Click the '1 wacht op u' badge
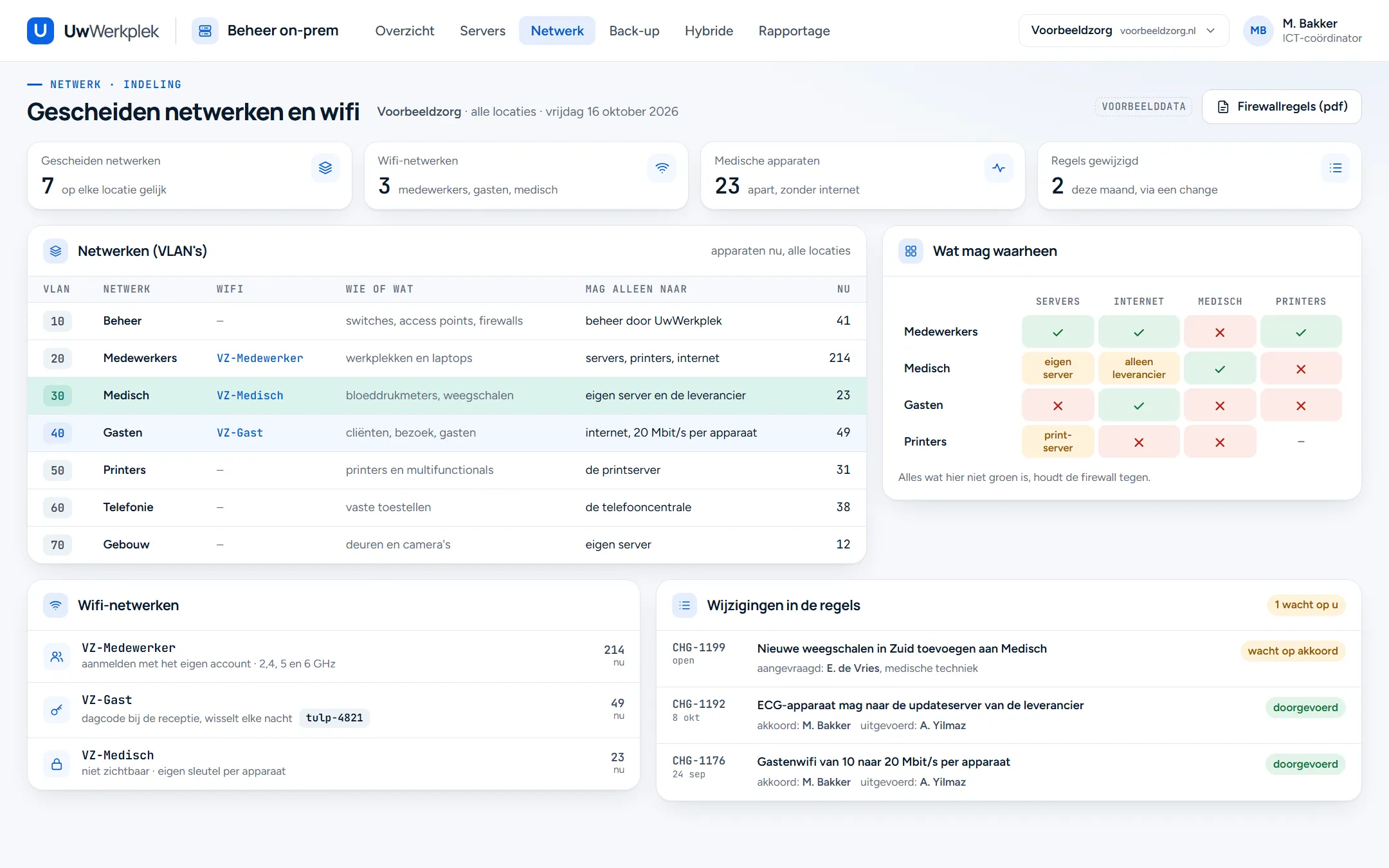 pos(1306,605)
